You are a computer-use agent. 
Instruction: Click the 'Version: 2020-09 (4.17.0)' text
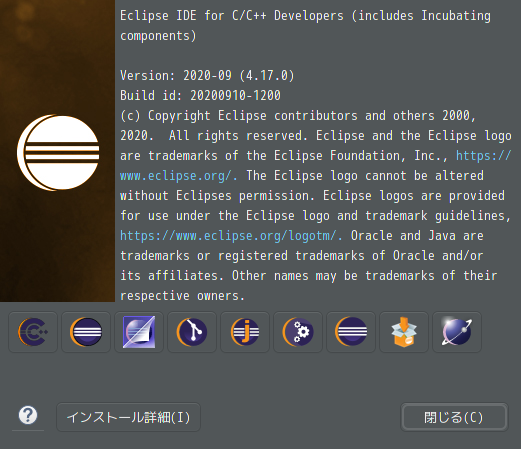click(x=207, y=76)
